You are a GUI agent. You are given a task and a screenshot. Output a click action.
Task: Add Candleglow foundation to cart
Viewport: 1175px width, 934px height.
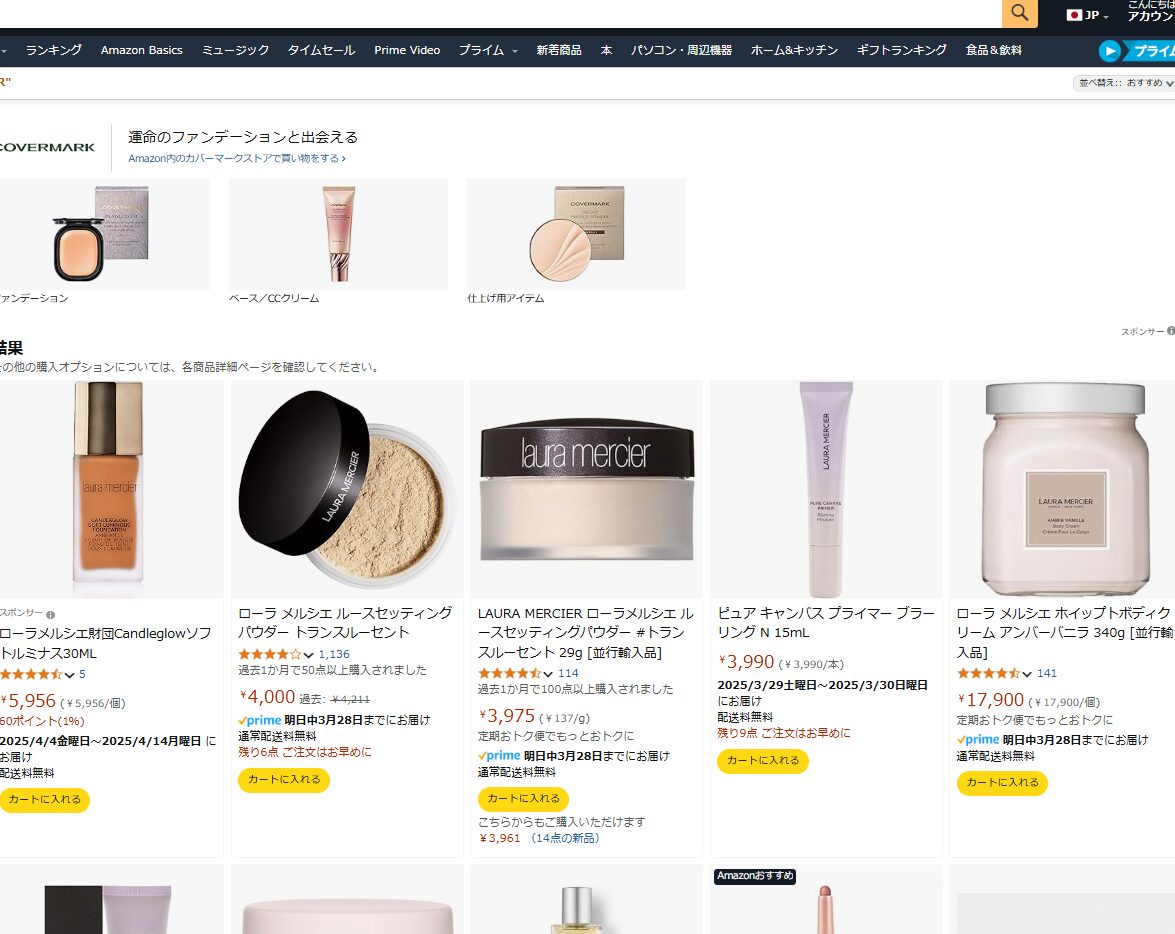pos(44,800)
